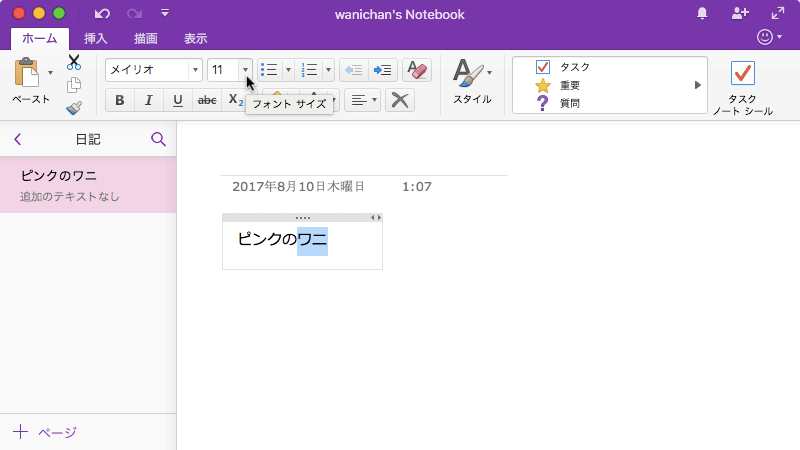
Task: Copy selection using copy icon
Action: click(74, 85)
